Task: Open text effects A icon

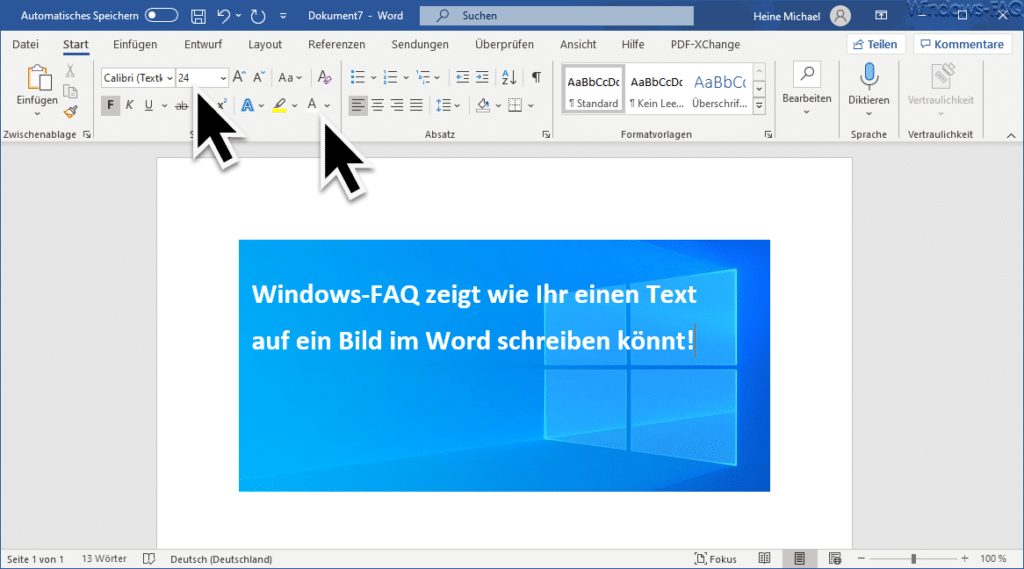Action: click(247, 105)
